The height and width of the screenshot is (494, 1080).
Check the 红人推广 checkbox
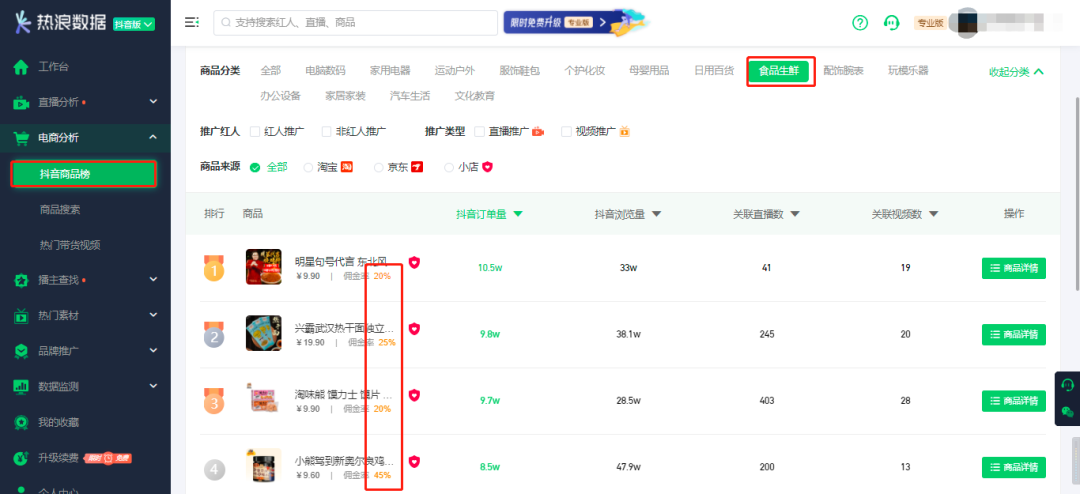click(255, 132)
